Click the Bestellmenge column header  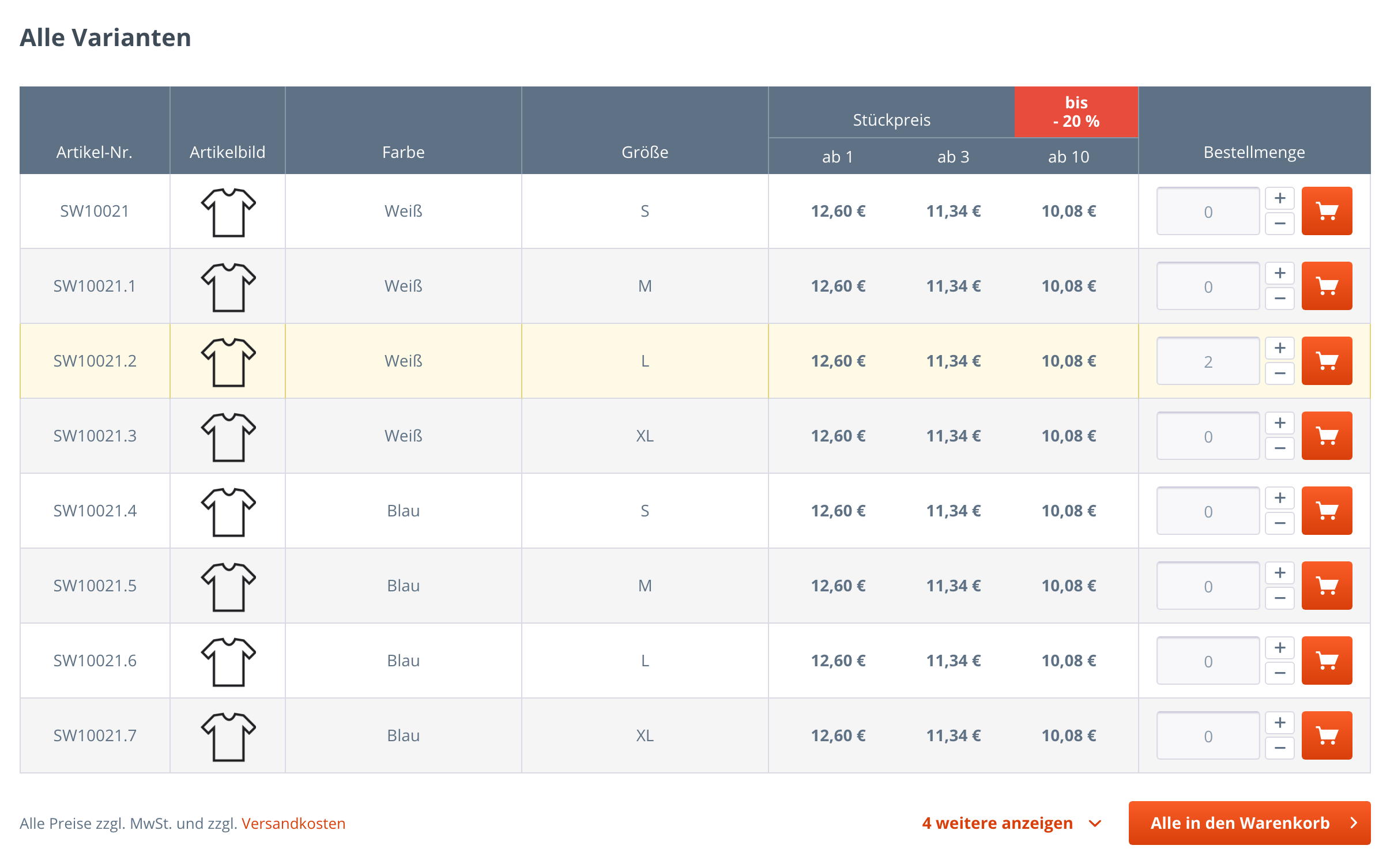coord(1254,152)
